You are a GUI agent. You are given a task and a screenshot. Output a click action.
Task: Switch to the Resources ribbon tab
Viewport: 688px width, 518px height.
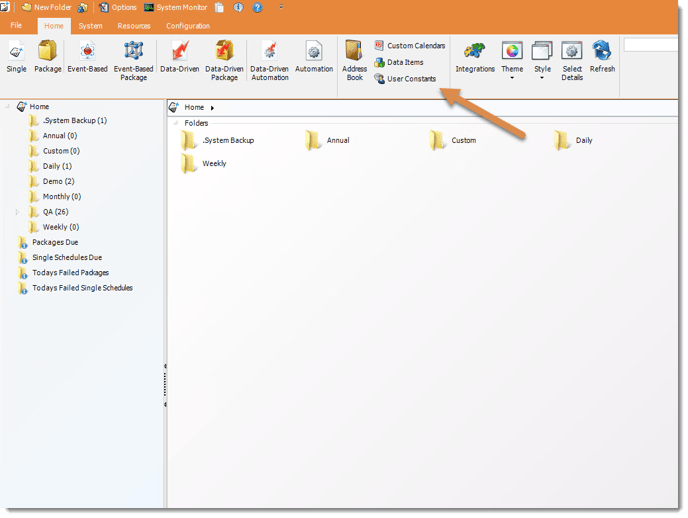pos(134,26)
